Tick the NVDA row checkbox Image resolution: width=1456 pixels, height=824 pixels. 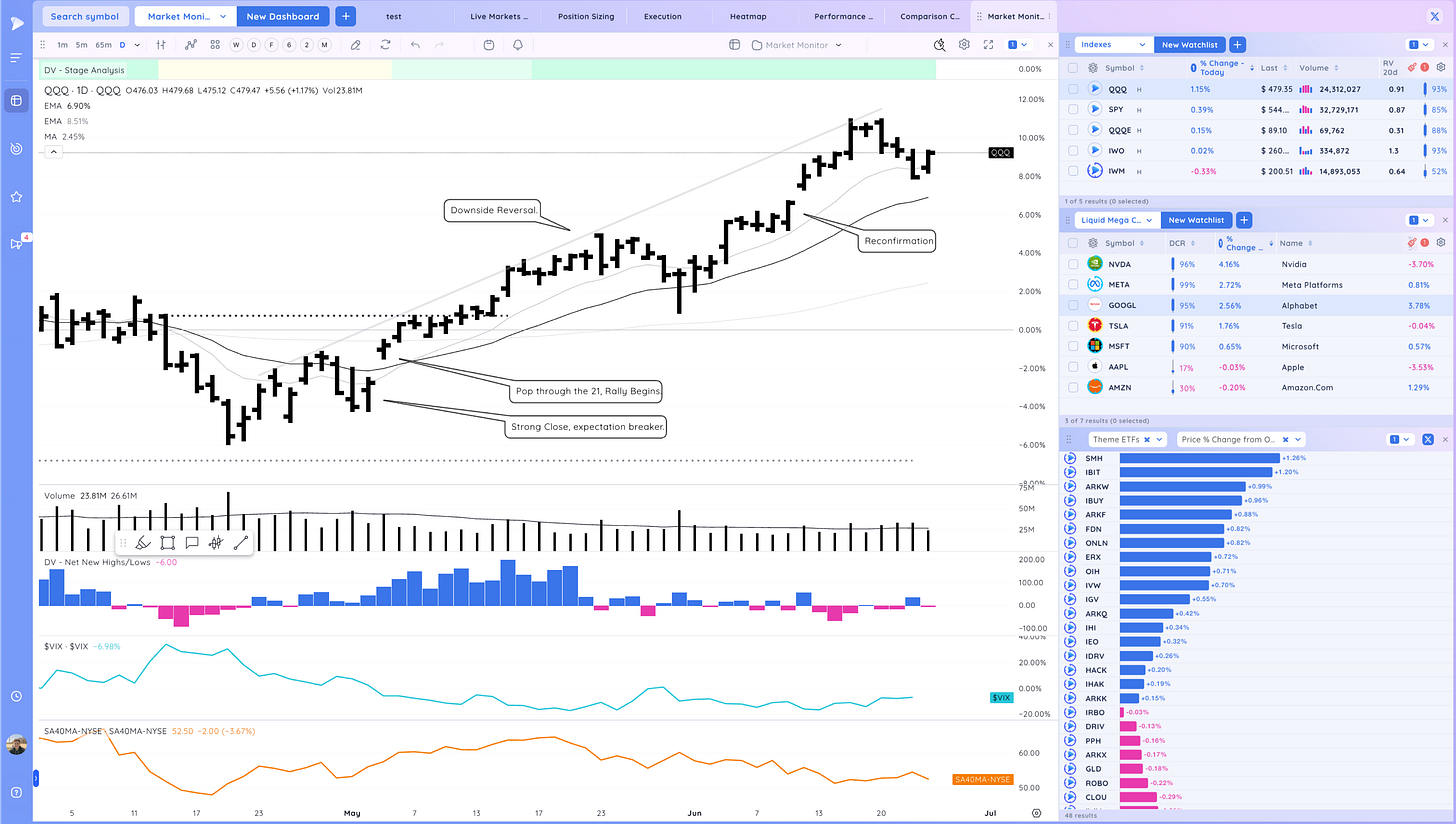[x=1073, y=265]
